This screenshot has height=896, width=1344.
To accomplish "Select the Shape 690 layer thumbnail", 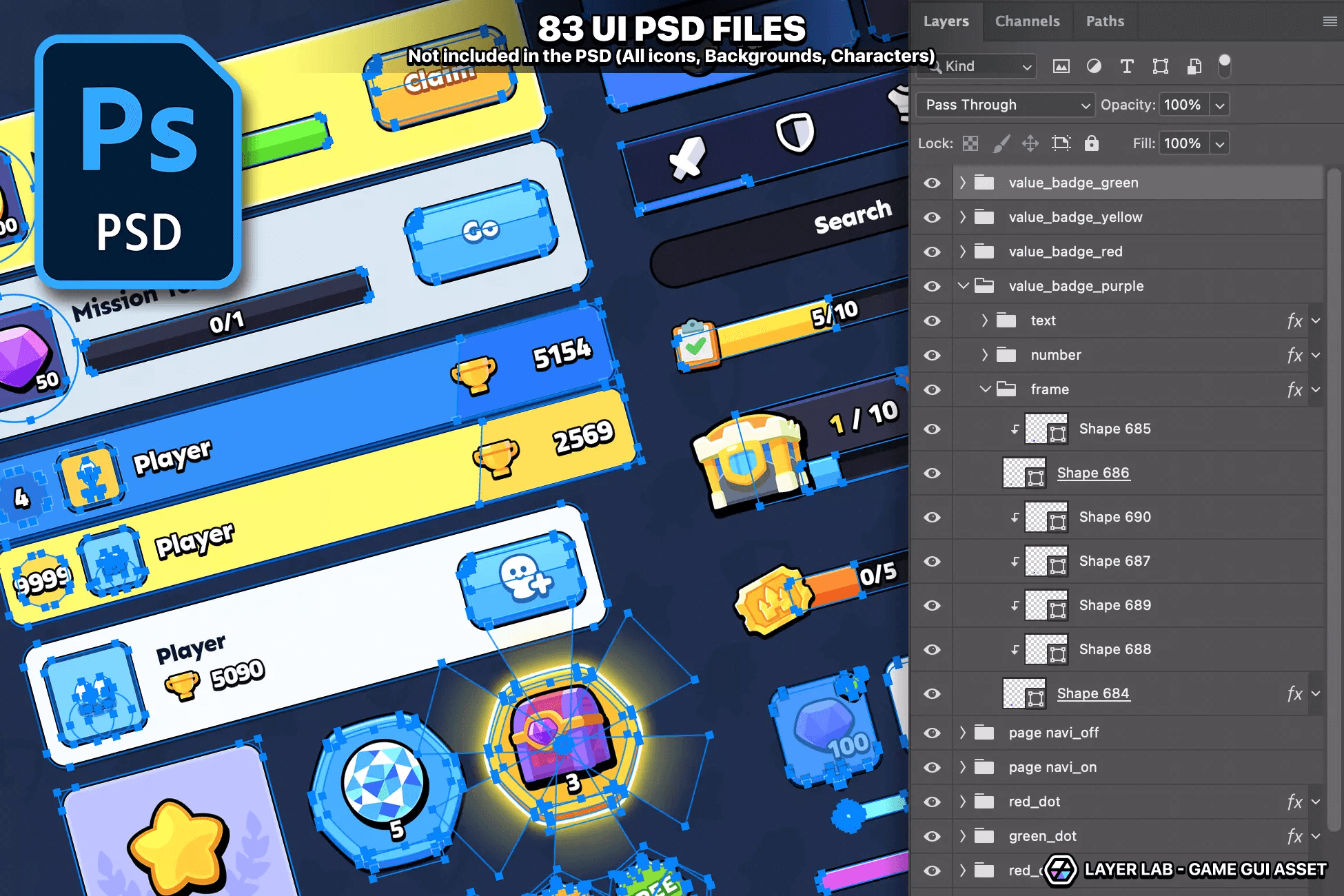I will [1046, 517].
